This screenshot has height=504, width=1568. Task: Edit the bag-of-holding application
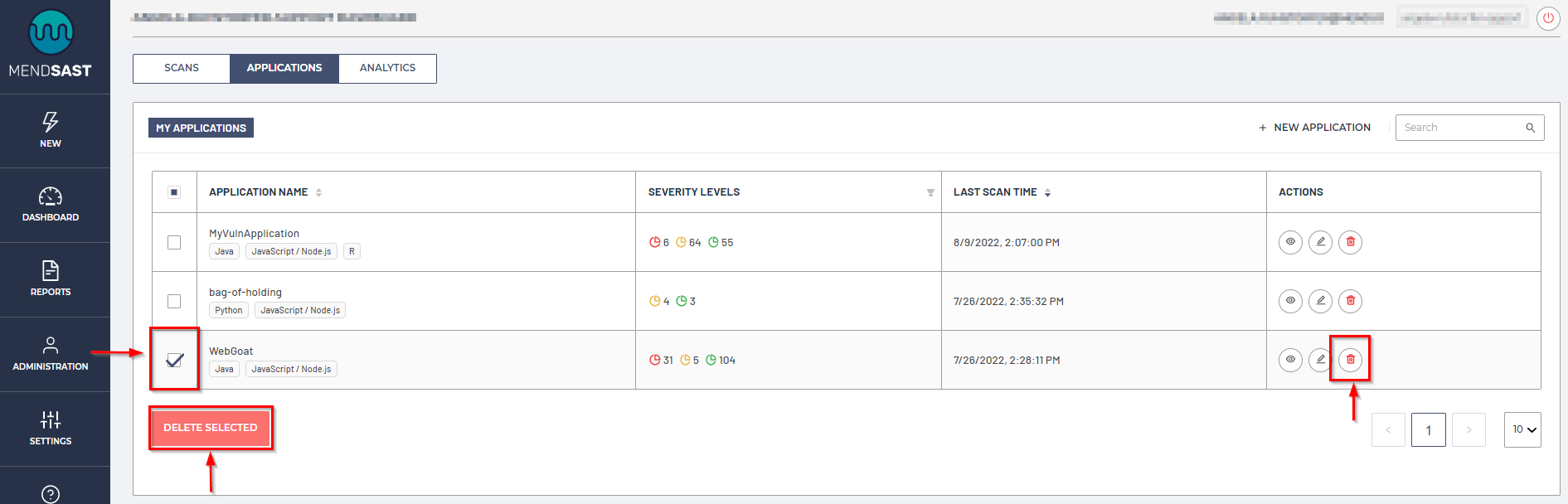coord(1320,301)
